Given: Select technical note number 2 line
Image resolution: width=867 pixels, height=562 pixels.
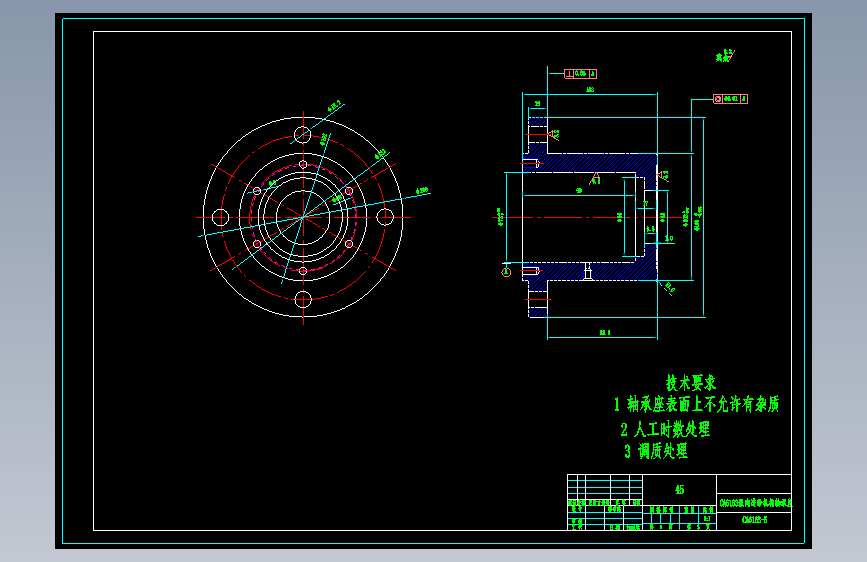Looking at the screenshot, I should (x=665, y=429).
